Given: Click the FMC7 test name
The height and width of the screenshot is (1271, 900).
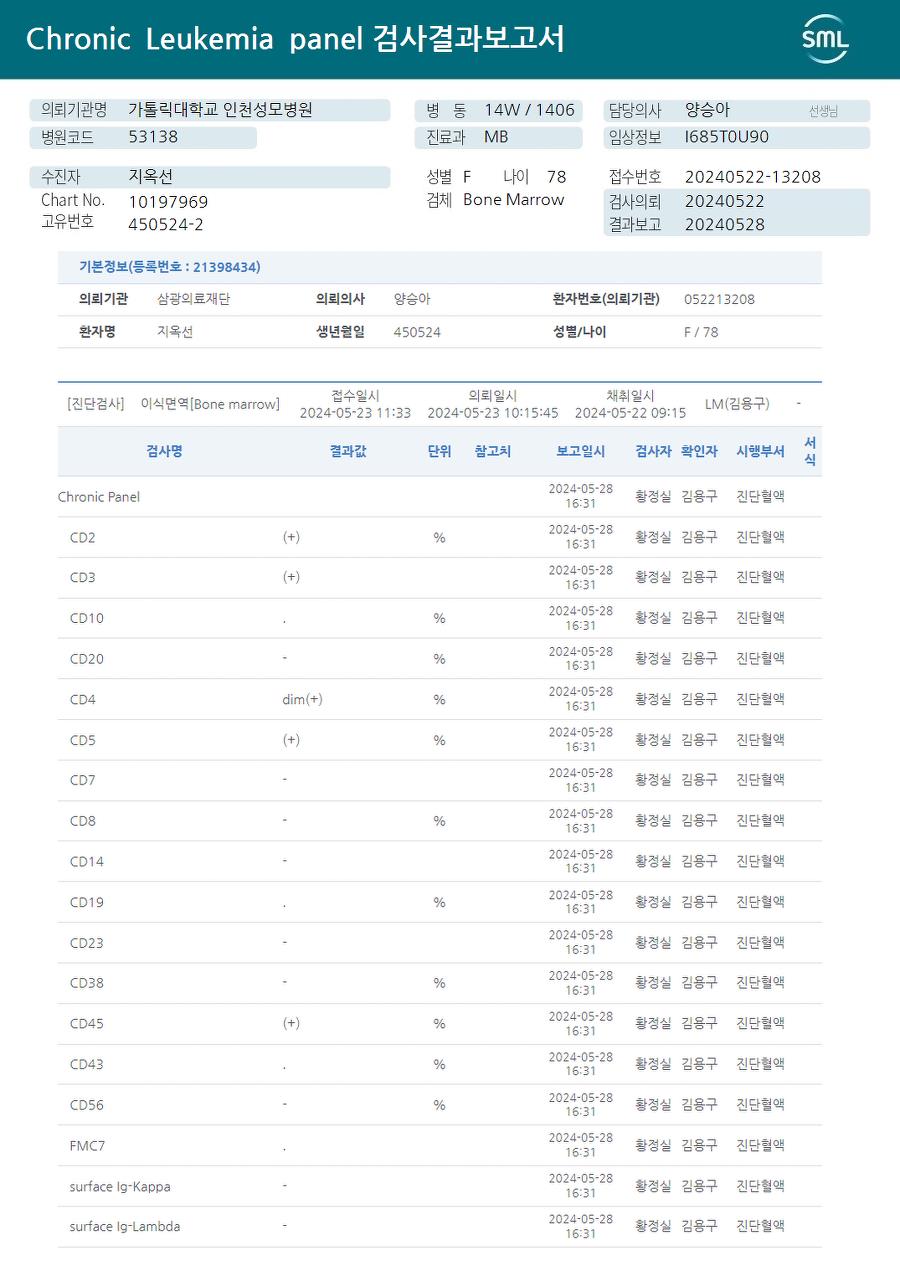Looking at the screenshot, I should point(87,1146).
